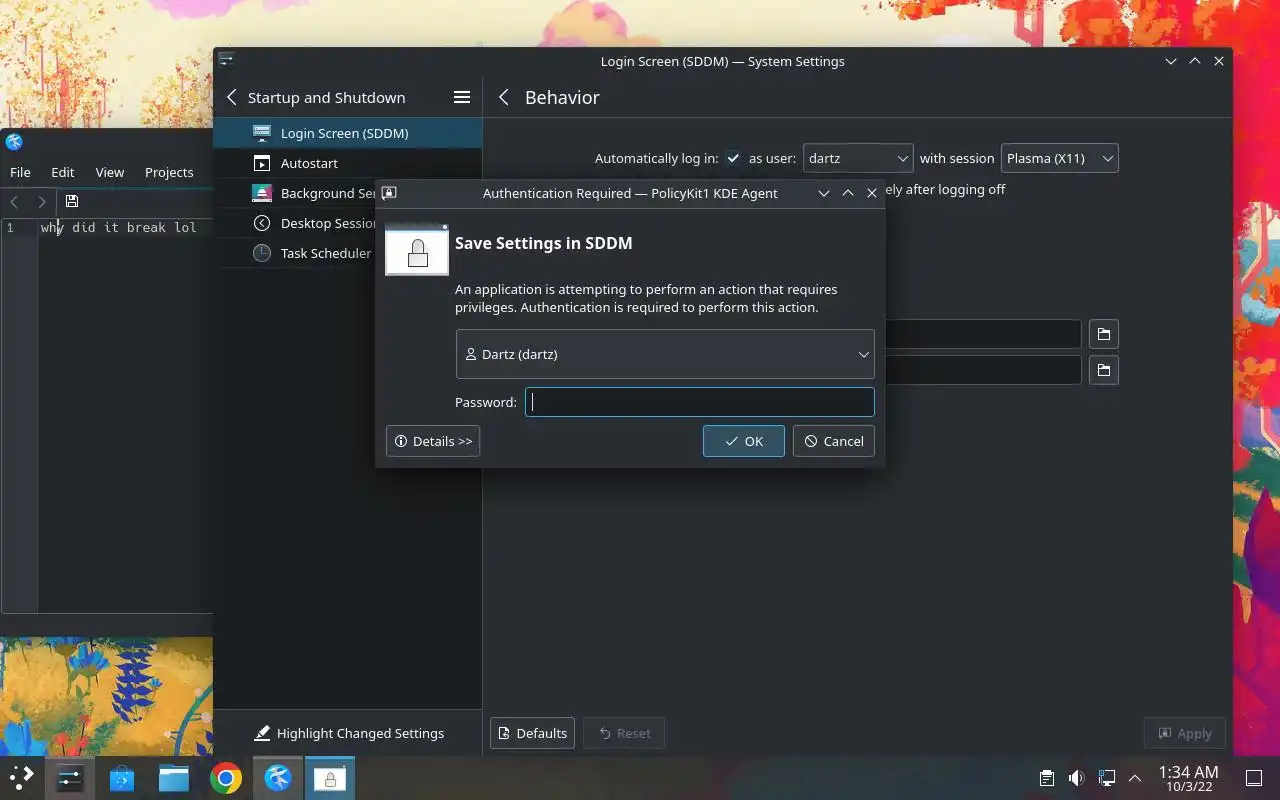Open the session dropdown showing Plasma (X11)
Screen dimensions: 1280x800
pos(1059,158)
